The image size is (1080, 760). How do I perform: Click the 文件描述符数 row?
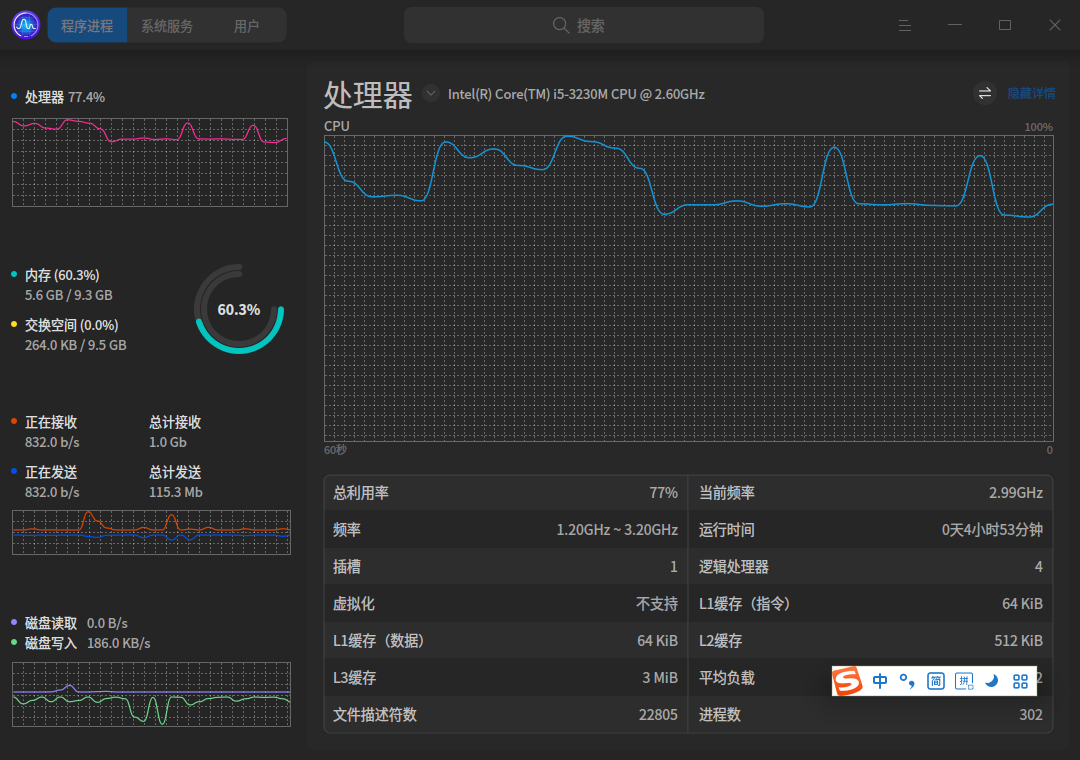pos(506,715)
